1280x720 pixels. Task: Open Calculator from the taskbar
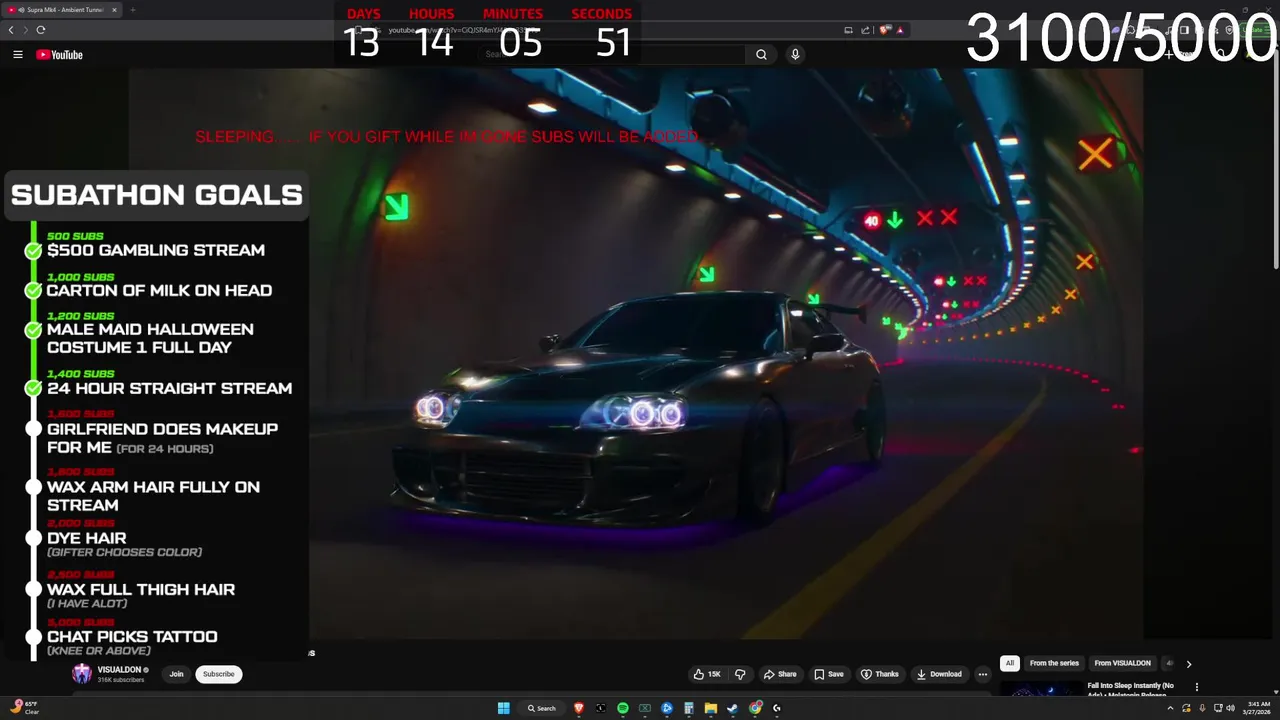(x=688, y=708)
